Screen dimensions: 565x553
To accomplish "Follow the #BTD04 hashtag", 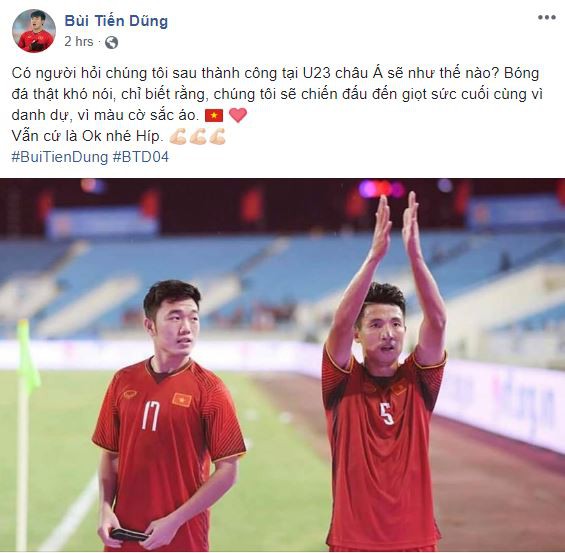I will (141, 157).
